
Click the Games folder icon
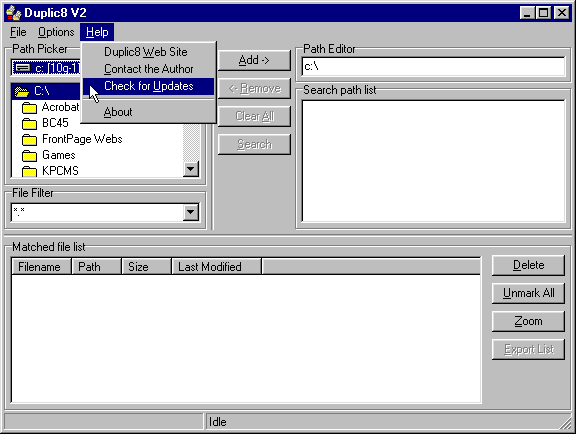[29, 156]
